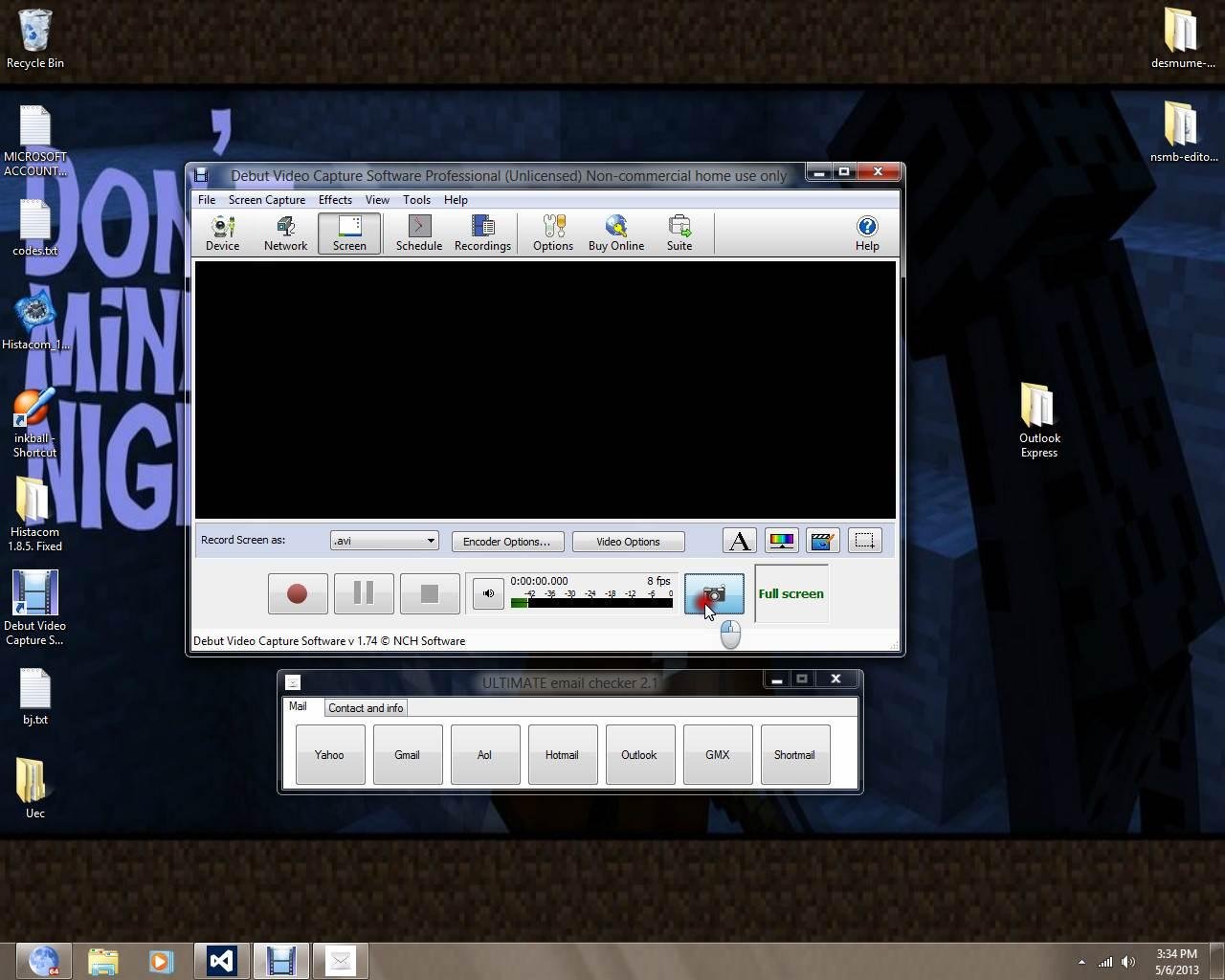Select the MICROSOFT ACCOUNT text file icon
The height and width of the screenshot is (980, 1225).
(x=35, y=141)
